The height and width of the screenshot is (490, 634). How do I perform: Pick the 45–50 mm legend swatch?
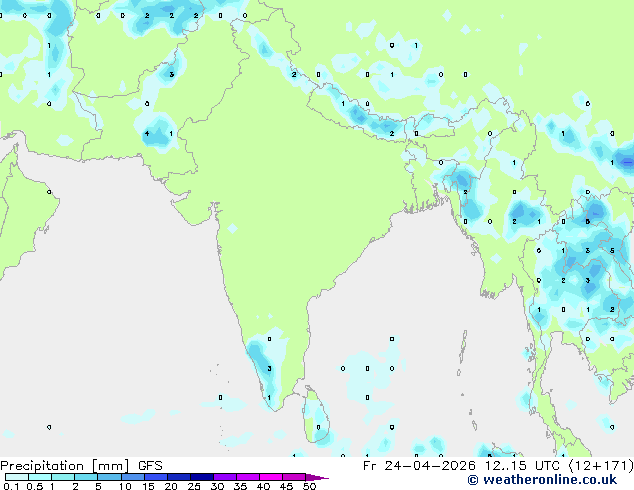click(294, 477)
